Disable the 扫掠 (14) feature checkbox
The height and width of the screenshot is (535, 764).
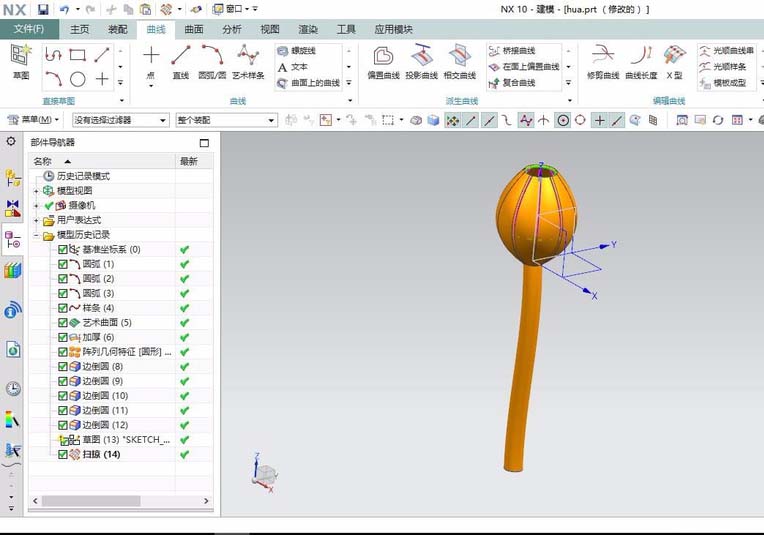62,454
